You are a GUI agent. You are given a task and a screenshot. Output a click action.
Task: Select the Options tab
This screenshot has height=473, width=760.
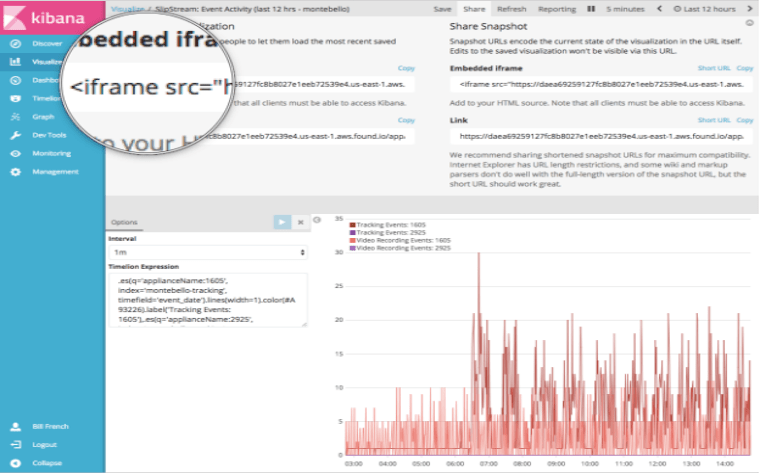(x=124, y=222)
